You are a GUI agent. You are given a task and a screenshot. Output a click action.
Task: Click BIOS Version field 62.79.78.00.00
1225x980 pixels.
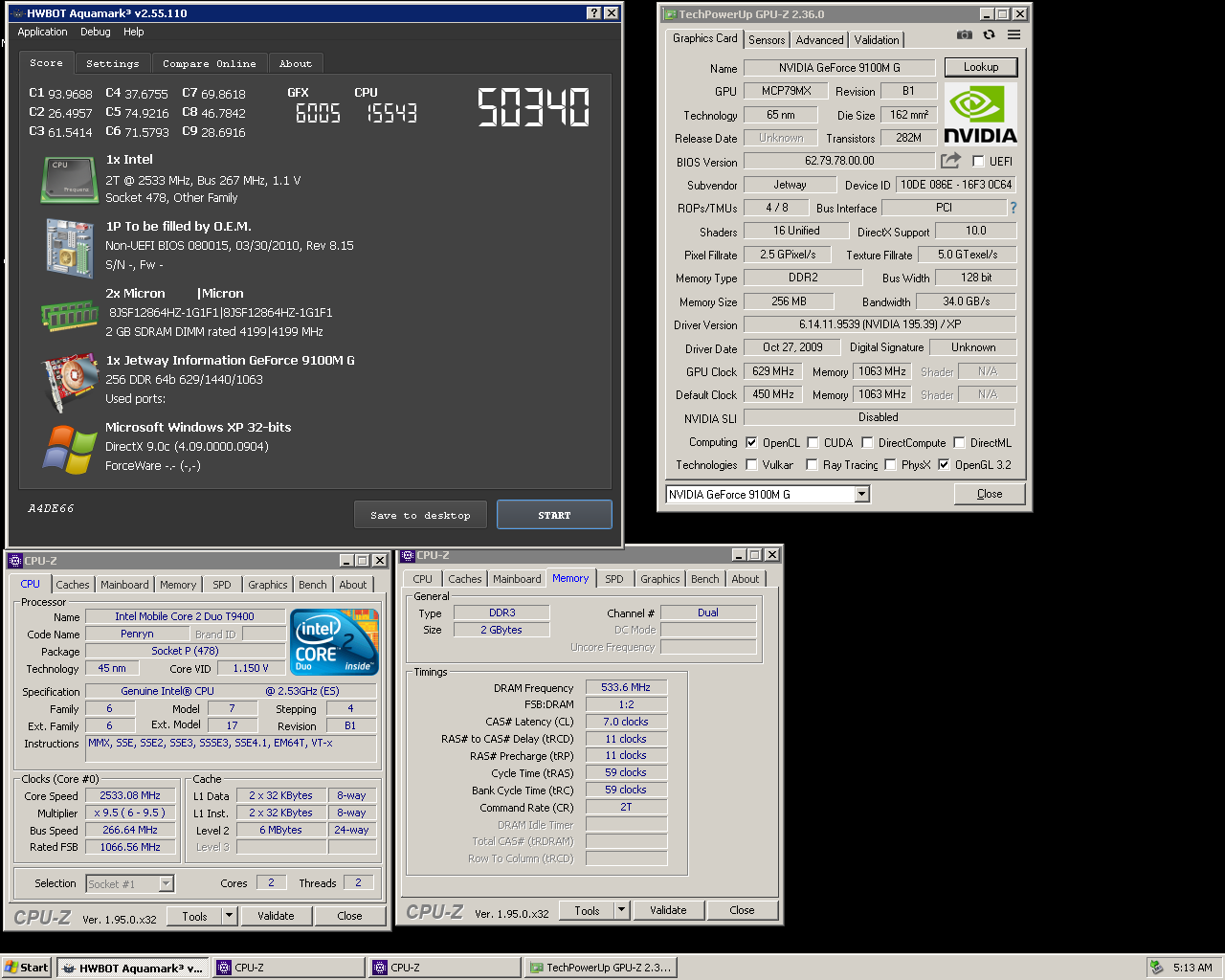coord(839,161)
